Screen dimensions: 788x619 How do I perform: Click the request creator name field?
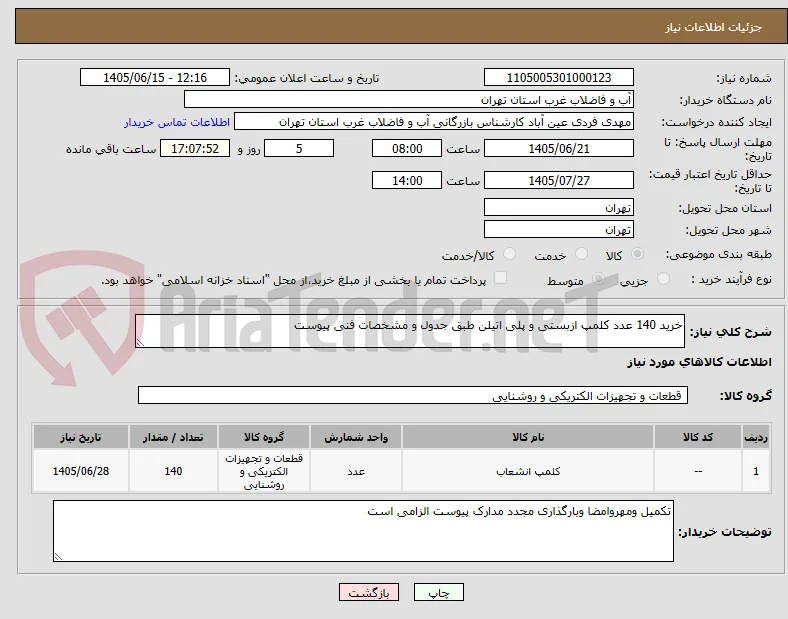(434, 122)
